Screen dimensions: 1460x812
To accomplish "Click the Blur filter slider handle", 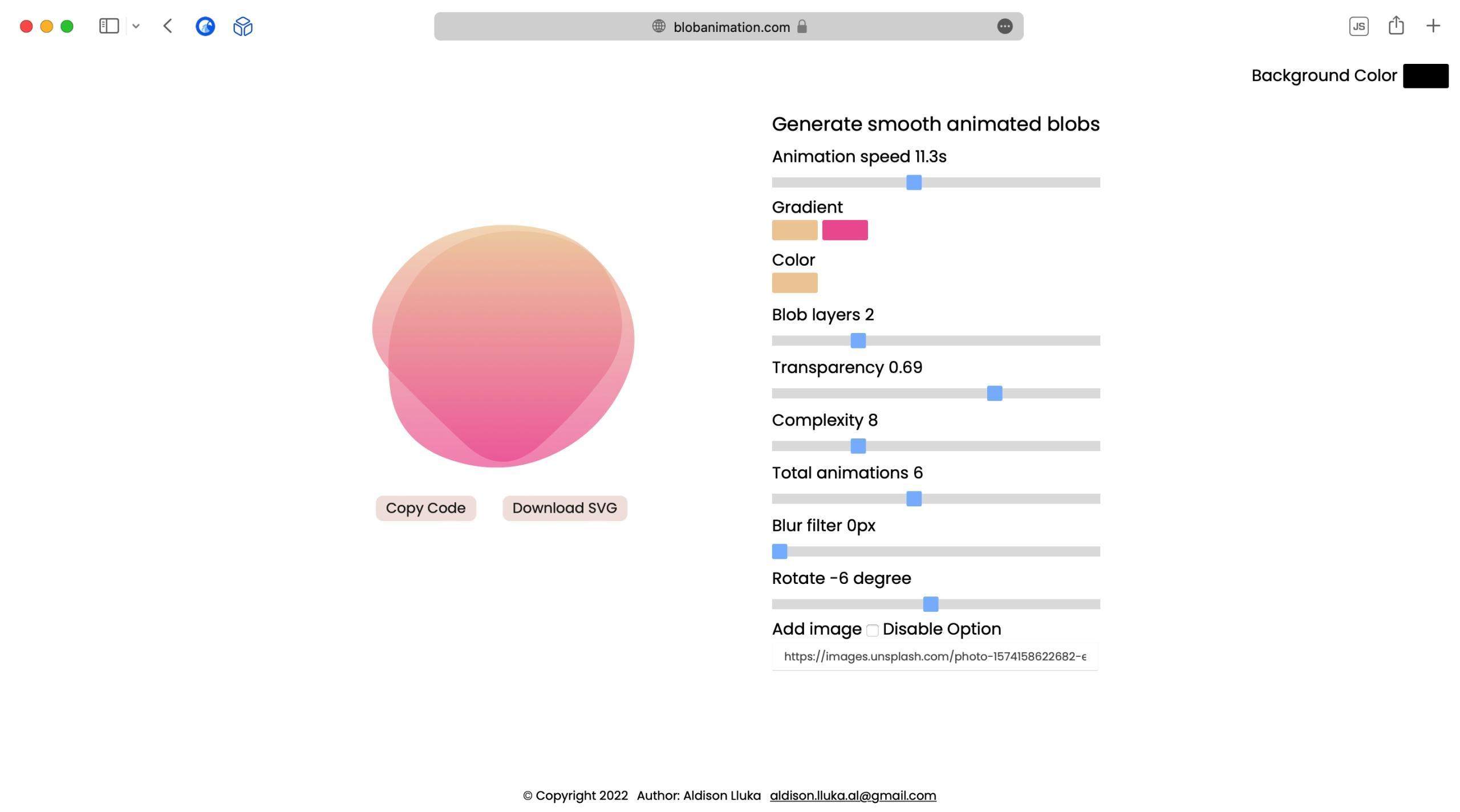I will [x=780, y=551].
